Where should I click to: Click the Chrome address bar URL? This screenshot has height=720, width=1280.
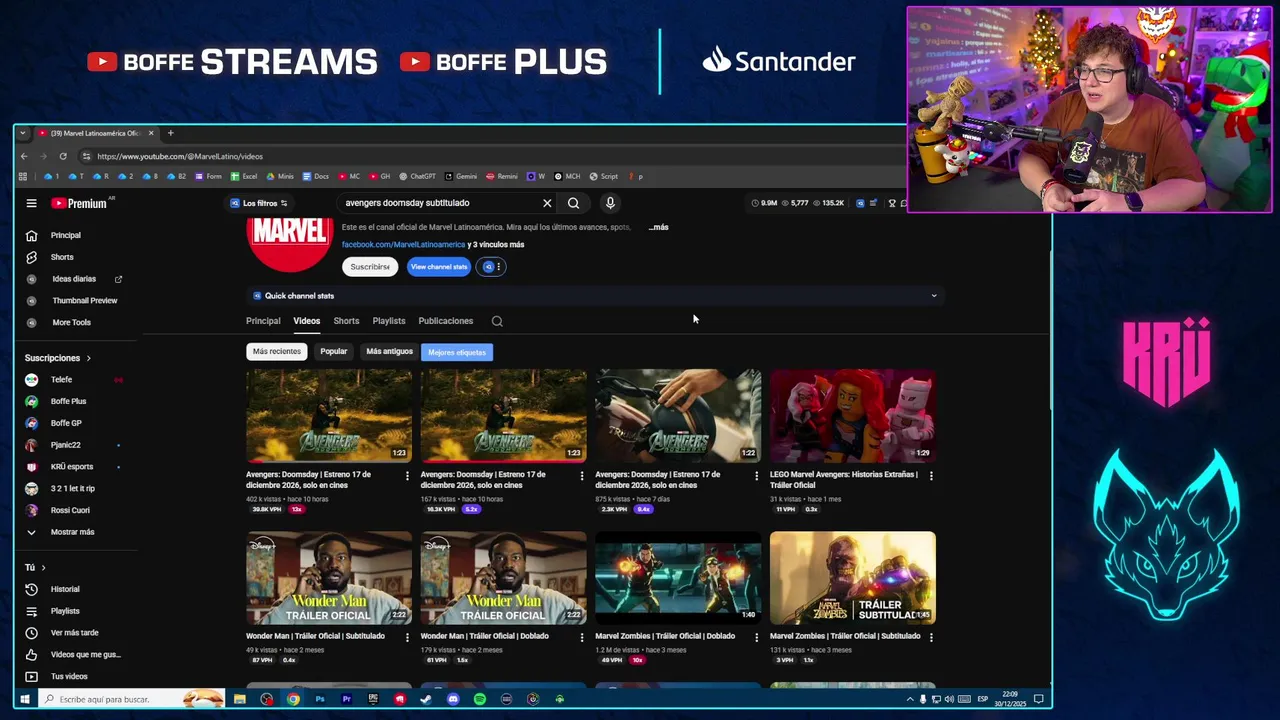pyautogui.click(x=180, y=156)
